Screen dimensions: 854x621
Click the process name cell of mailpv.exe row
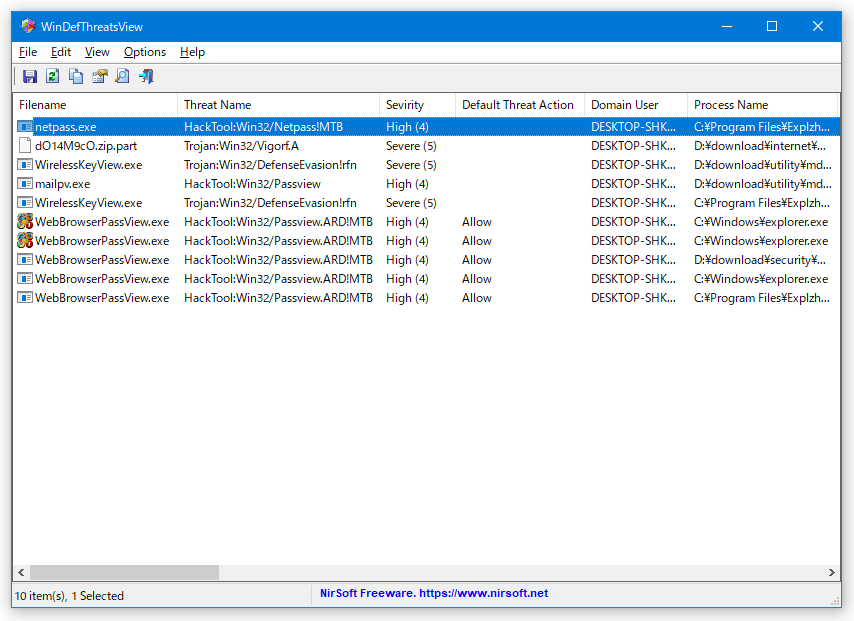[x=762, y=184]
